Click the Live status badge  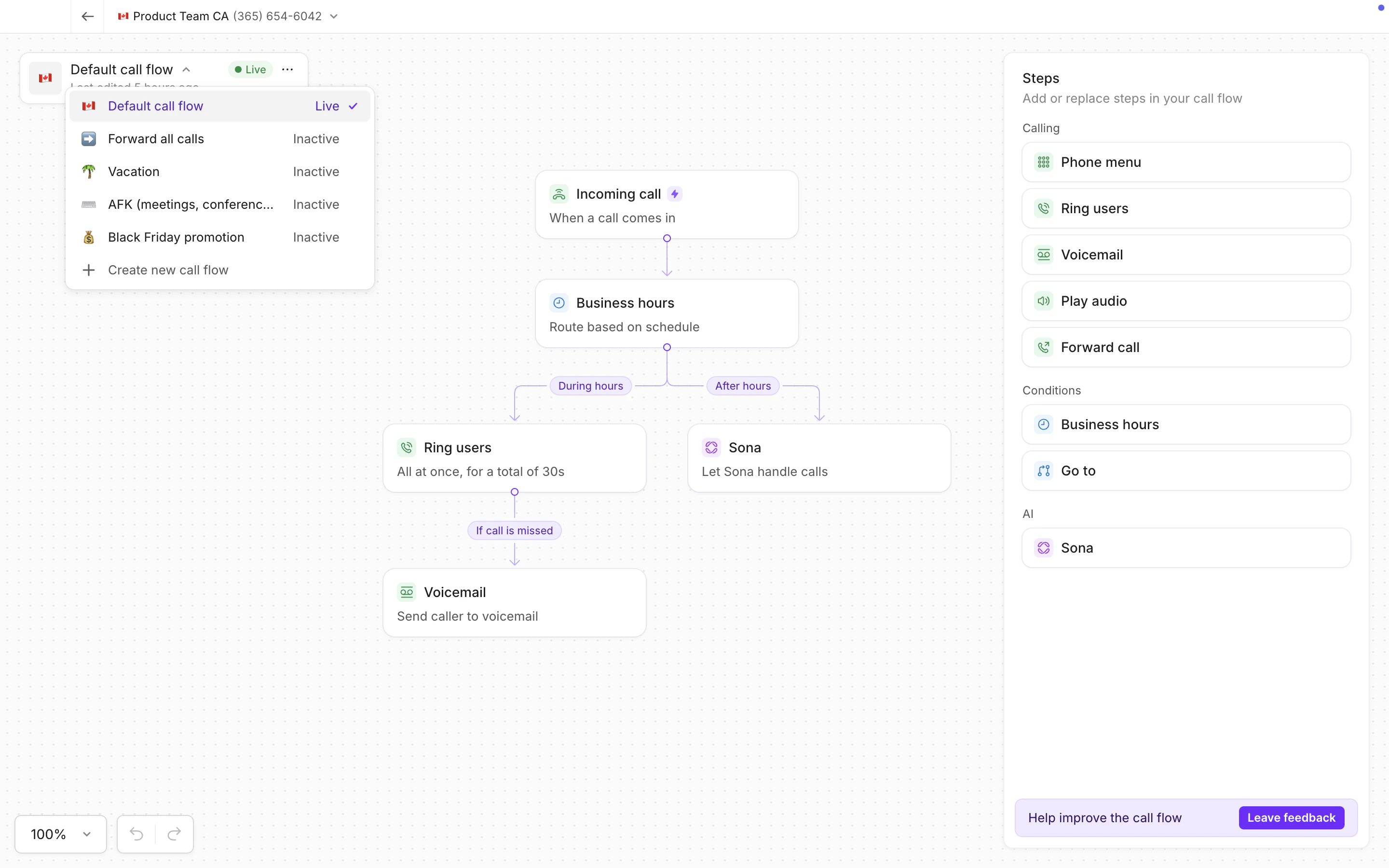(250, 69)
